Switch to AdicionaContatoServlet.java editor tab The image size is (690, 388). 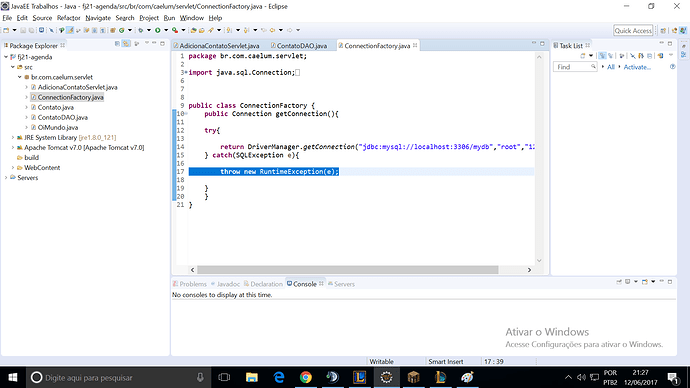pyautogui.click(x=217, y=45)
